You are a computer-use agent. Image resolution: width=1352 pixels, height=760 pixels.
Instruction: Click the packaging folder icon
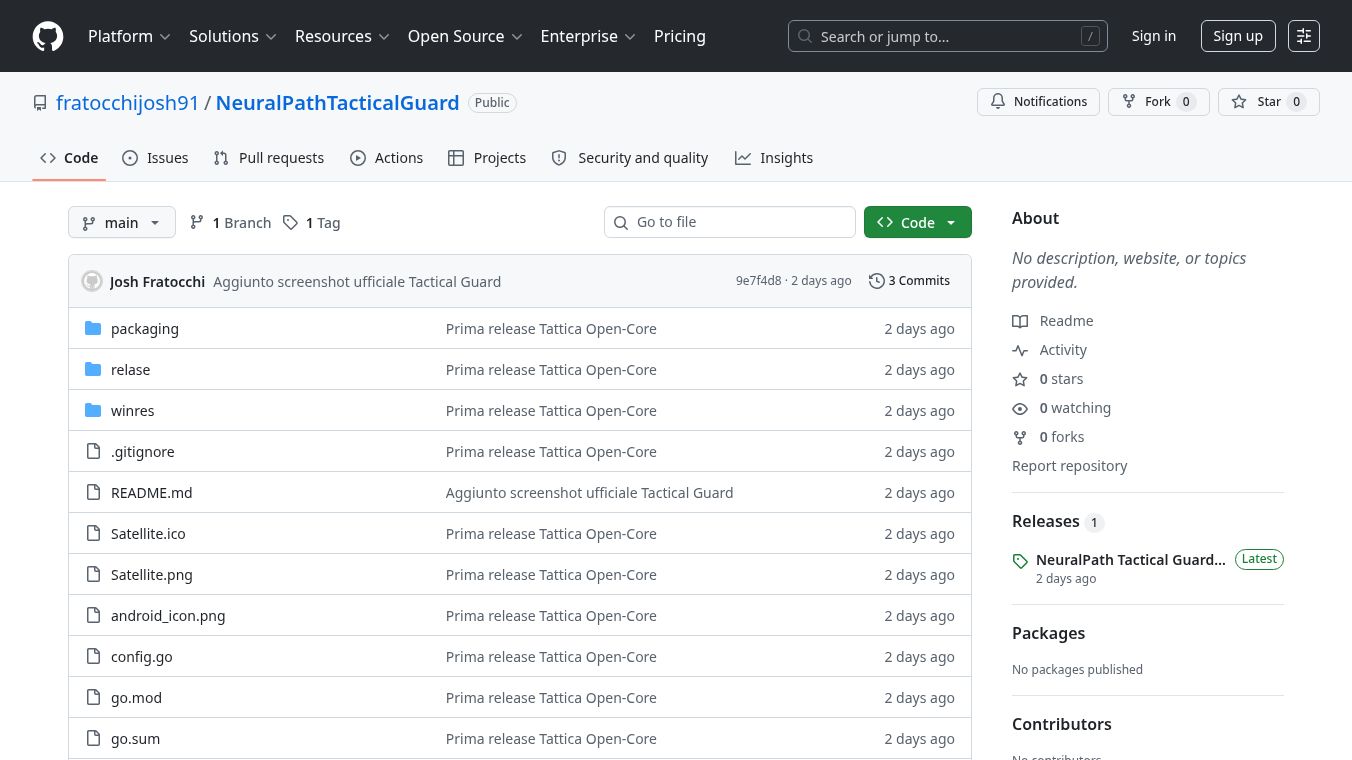(93, 329)
